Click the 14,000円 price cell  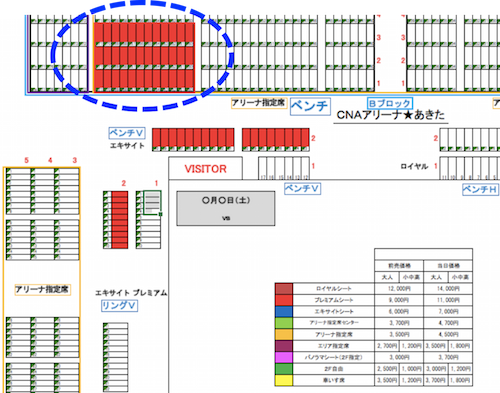tap(448, 289)
